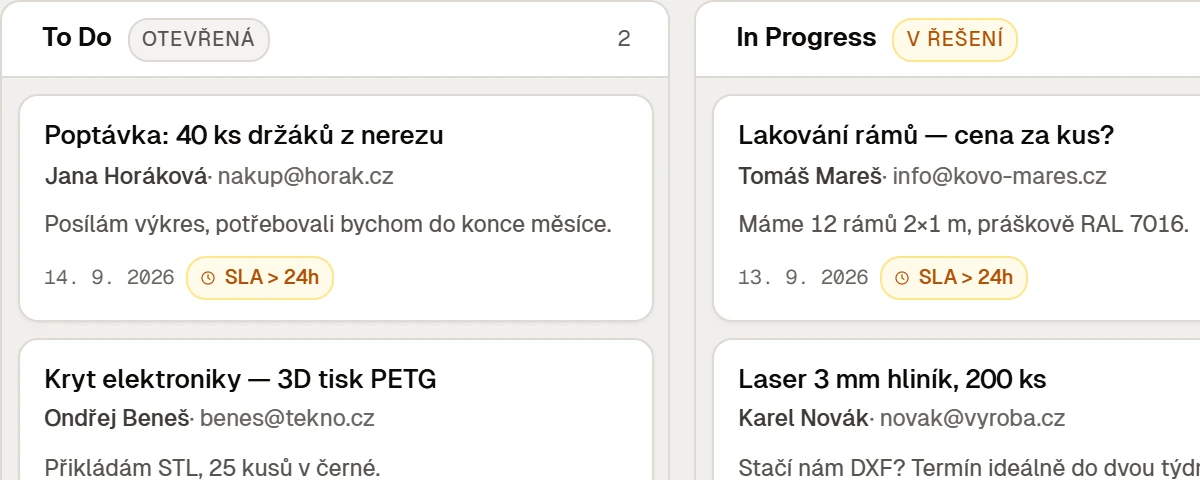1200x480 pixels.
Task: Click the clock icon in Lakování rámů SLA badge
Action: 902,278
